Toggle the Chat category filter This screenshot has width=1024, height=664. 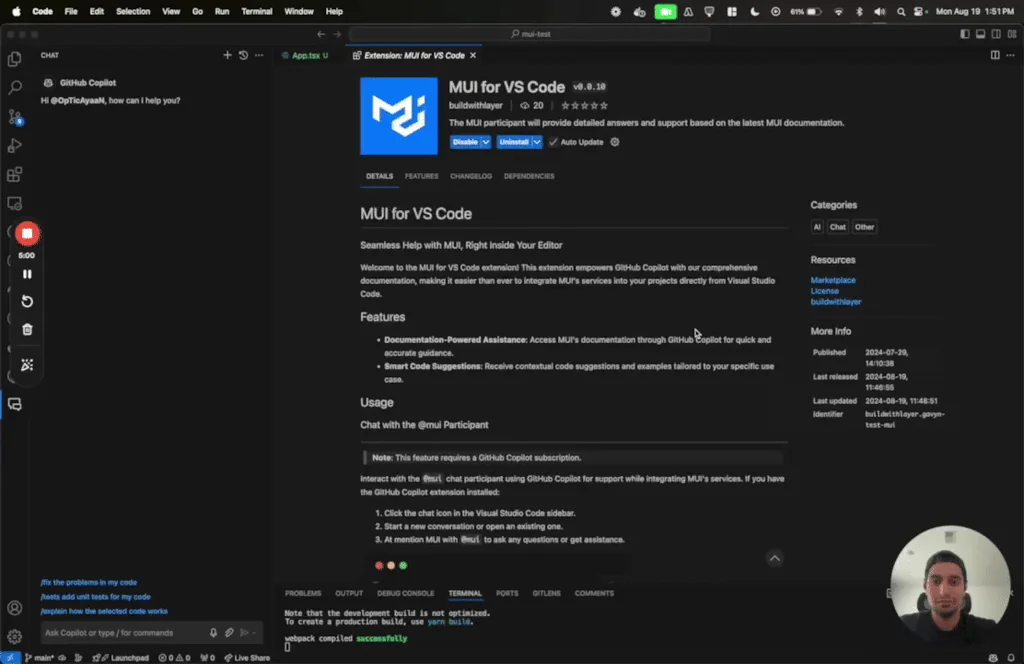pyautogui.click(x=837, y=226)
